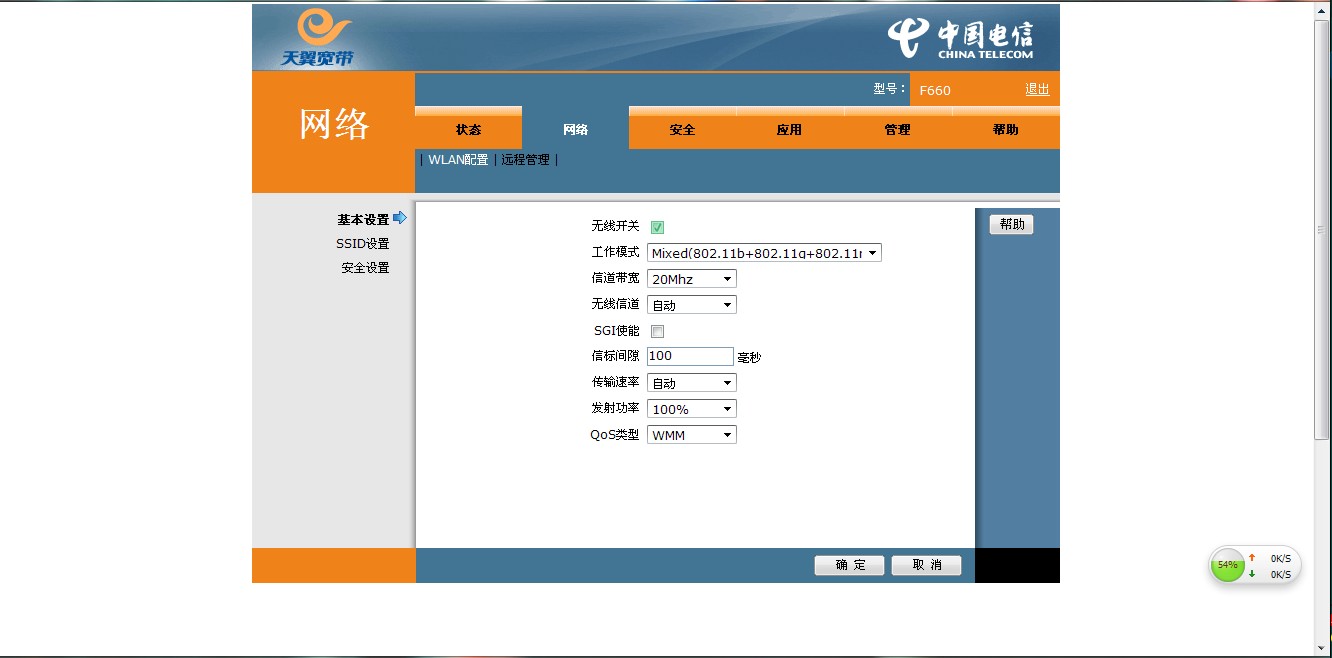
Task: Click the 工作模式 label
Action: (x=615, y=252)
